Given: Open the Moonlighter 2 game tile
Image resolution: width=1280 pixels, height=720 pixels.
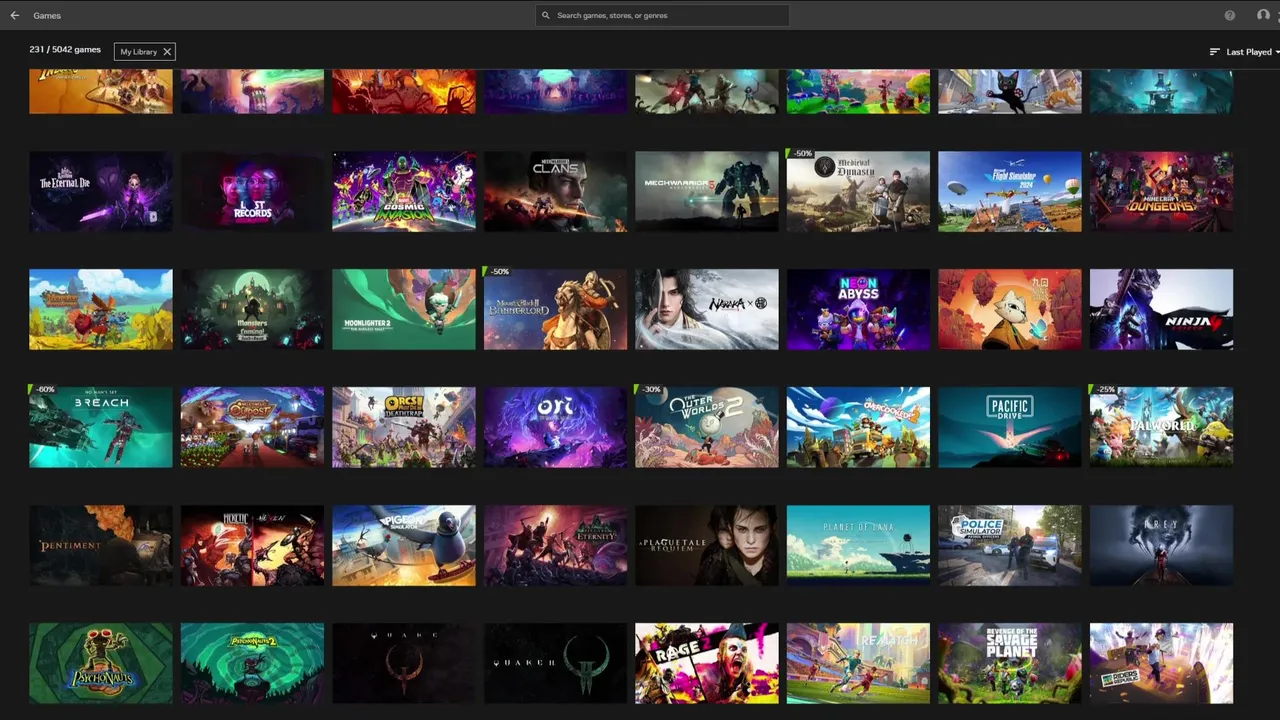Looking at the screenshot, I should (404, 309).
